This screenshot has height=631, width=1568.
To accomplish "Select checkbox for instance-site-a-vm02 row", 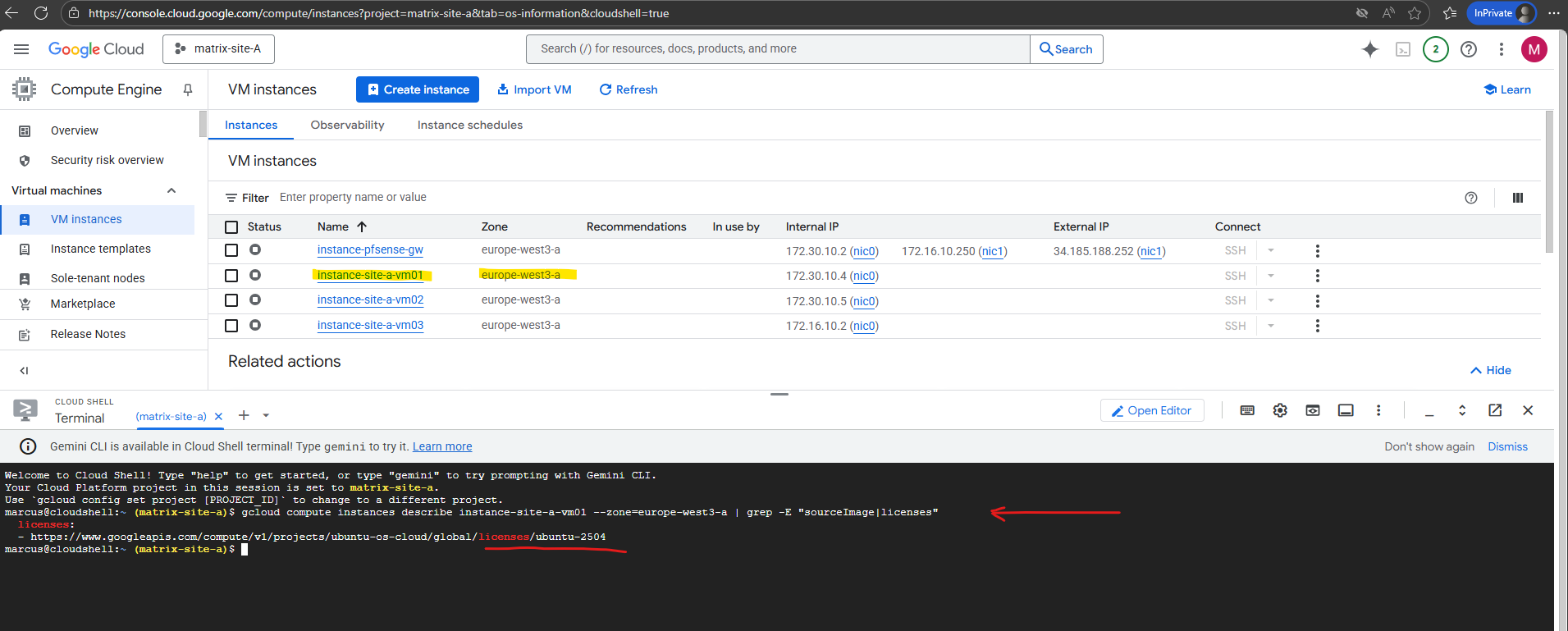I will point(231,300).
